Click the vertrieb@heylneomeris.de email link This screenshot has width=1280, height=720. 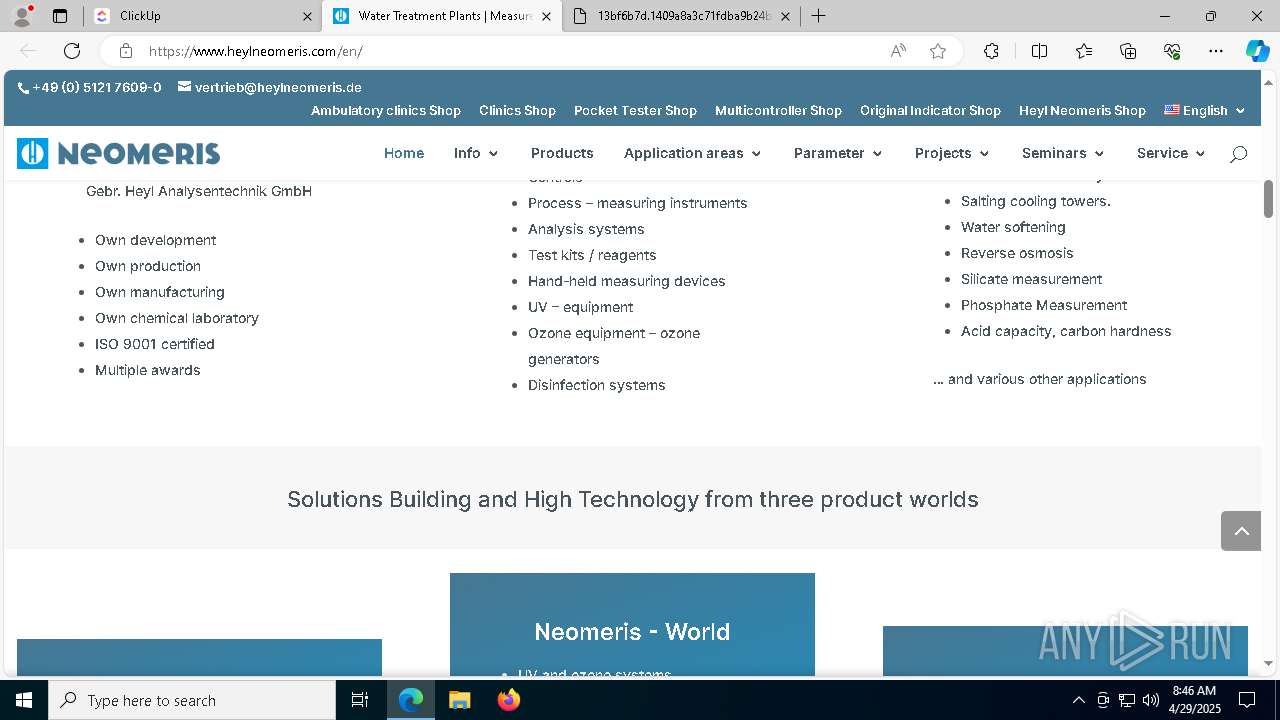pos(278,87)
